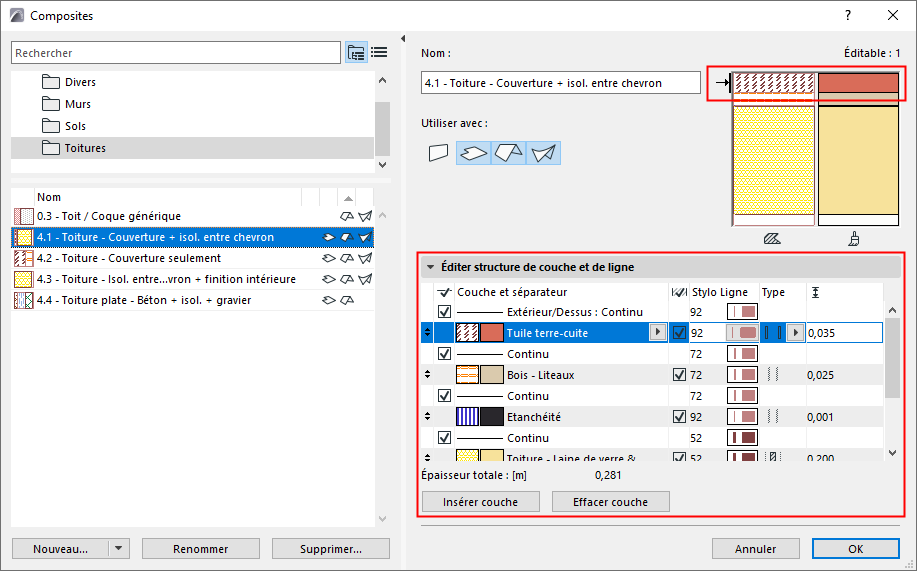Click Bois - Liteaux beige color swatch
Screen dimensions: 917x571
pos(492,375)
